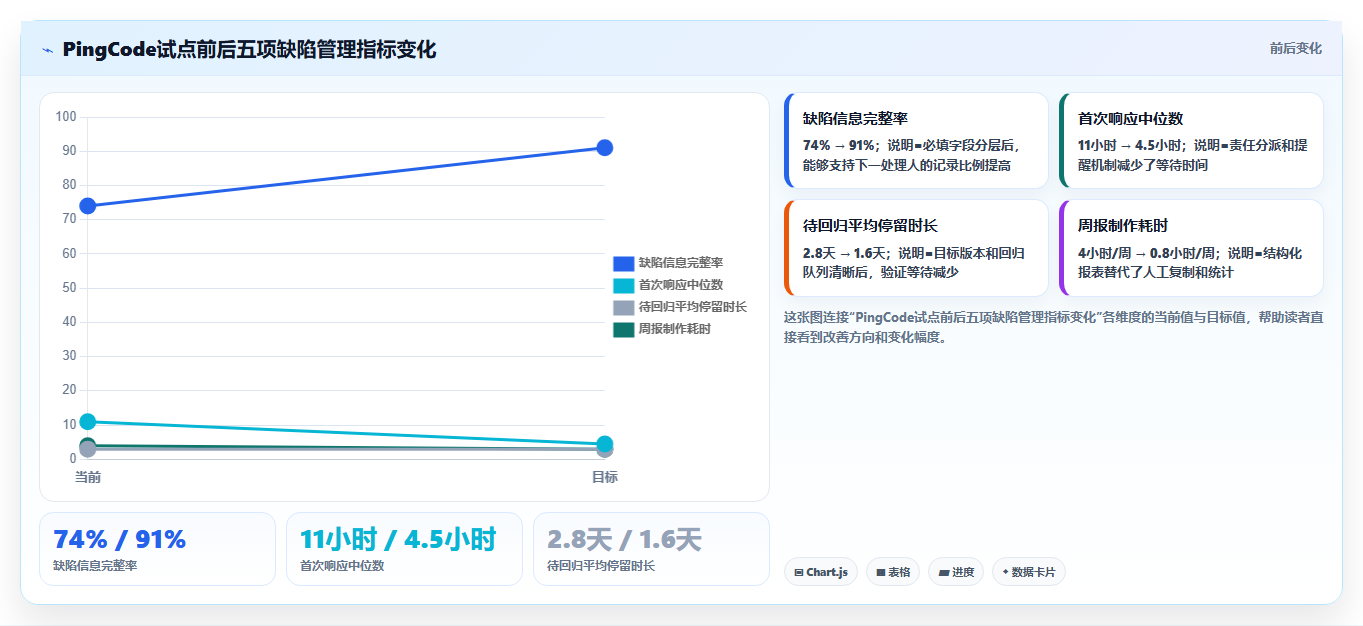This screenshot has width=1363, height=626.
Task: Click the 前后变化 label in the header
Action: [1295, 48]
